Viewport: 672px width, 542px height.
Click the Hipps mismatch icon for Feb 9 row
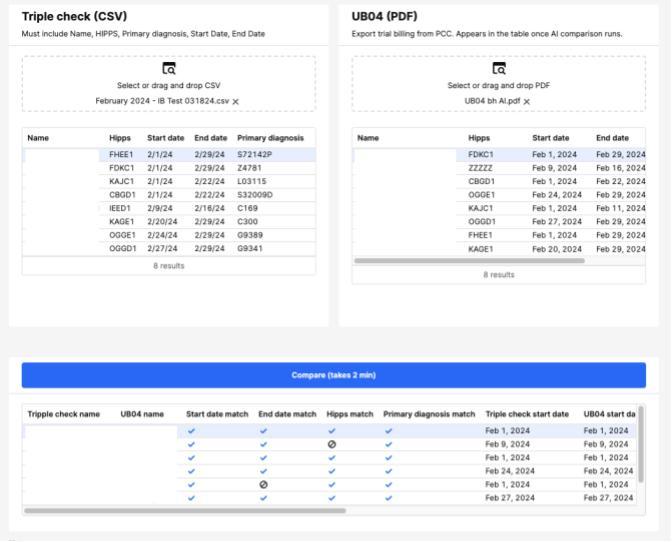[332, 444]
